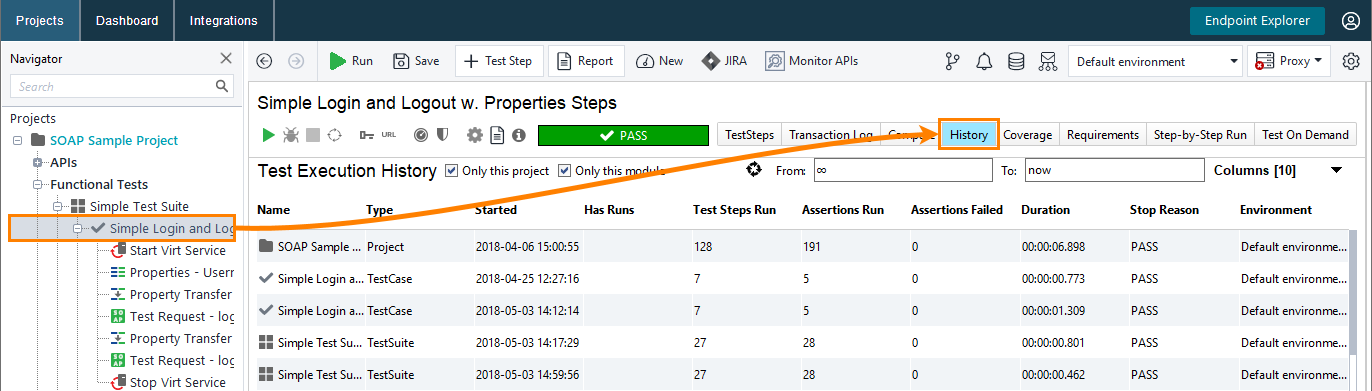The image size is (1372, 391).
Task: Toggle Only this project checkbox
Action: (x=451, y=170)
